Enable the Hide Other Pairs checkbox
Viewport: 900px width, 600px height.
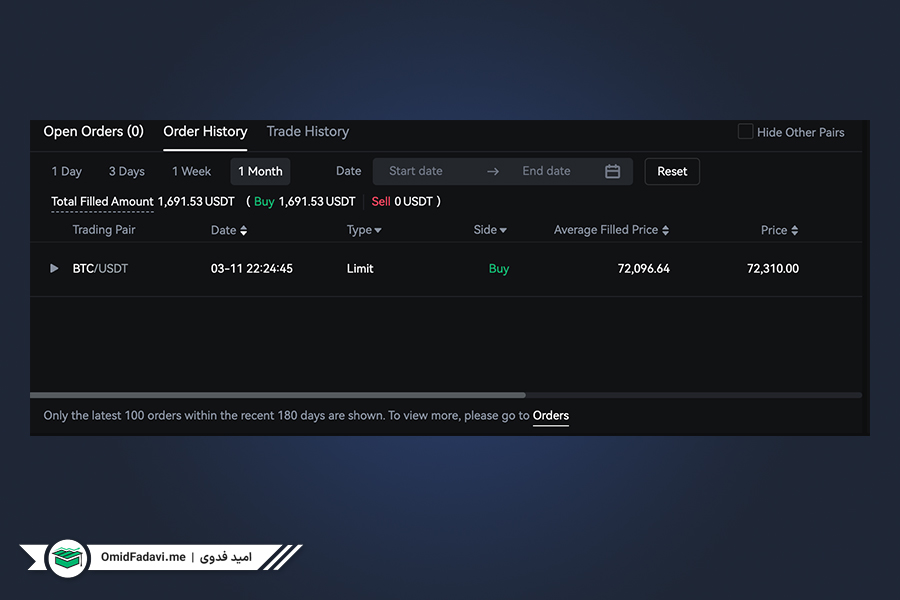click(745, 131)
